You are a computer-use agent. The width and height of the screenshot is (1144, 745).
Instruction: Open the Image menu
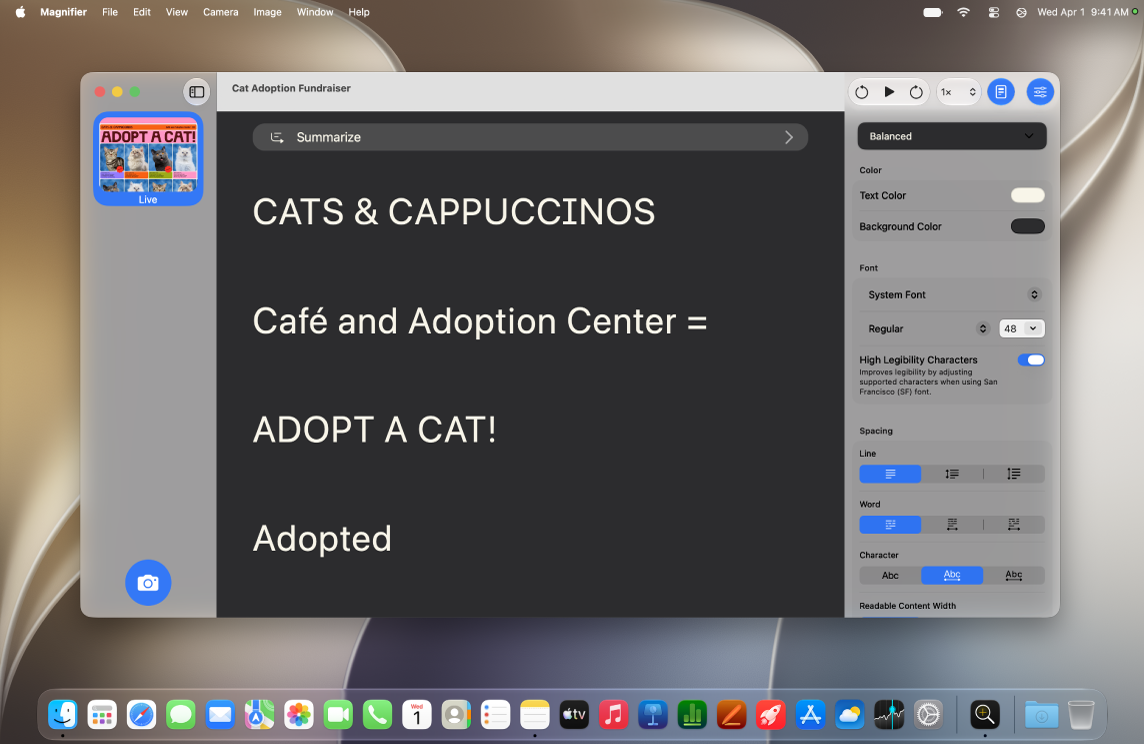point(267,12)
